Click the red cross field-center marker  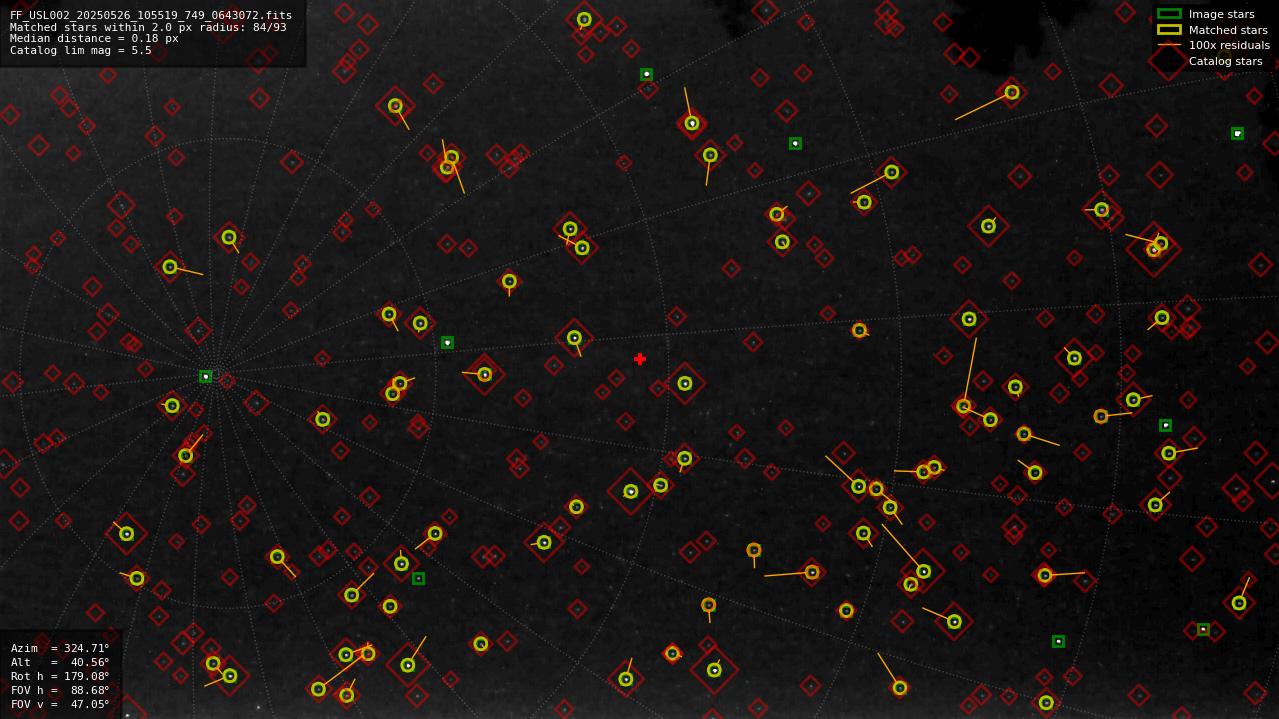click(x=640, y=359)
